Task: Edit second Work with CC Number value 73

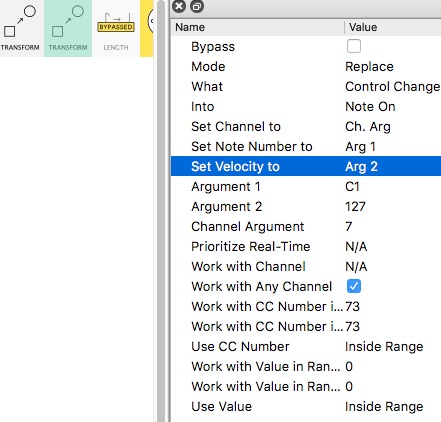Action: pos(353,326)
